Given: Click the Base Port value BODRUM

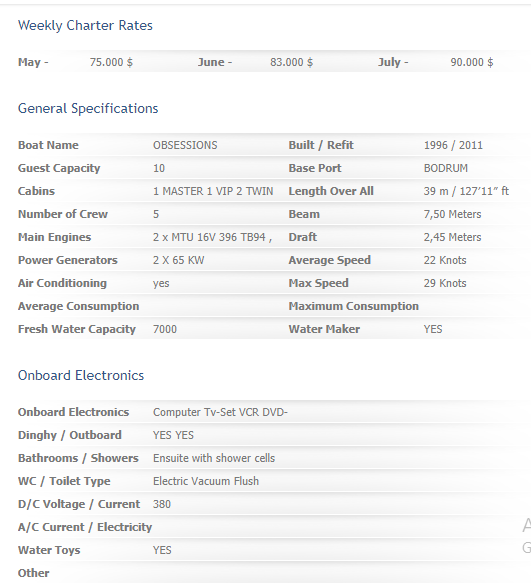Looking at the screenshot, I should point(446,168).
